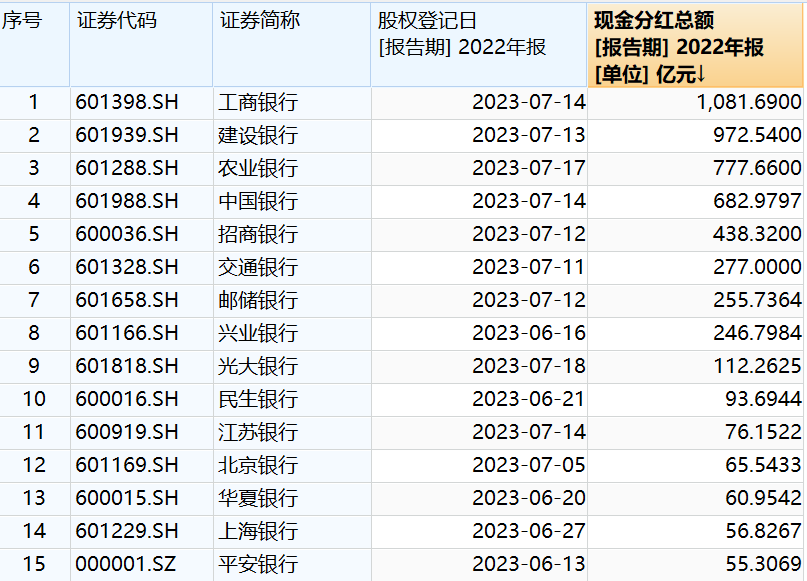
Task: Sort by 现金分红总额 column header
Action: pyautogui.click(x=695, y=45)
